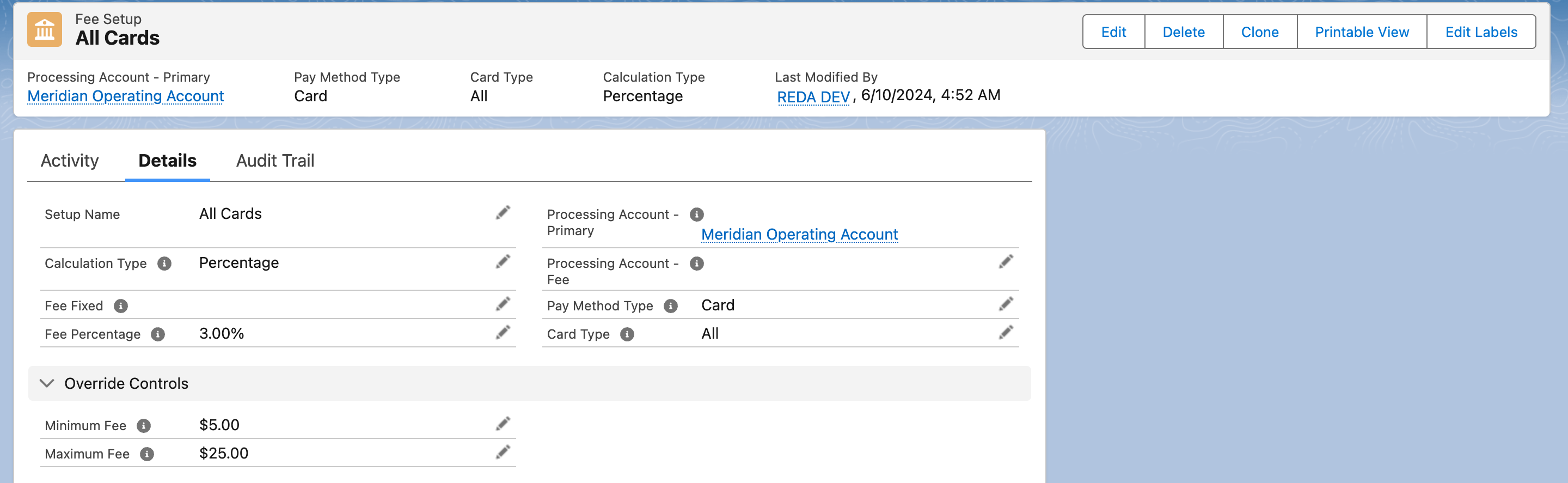The image size is (1568, 483).
Task: Edit Minimum Fee with pencil icon
Action: pos(503,424)
